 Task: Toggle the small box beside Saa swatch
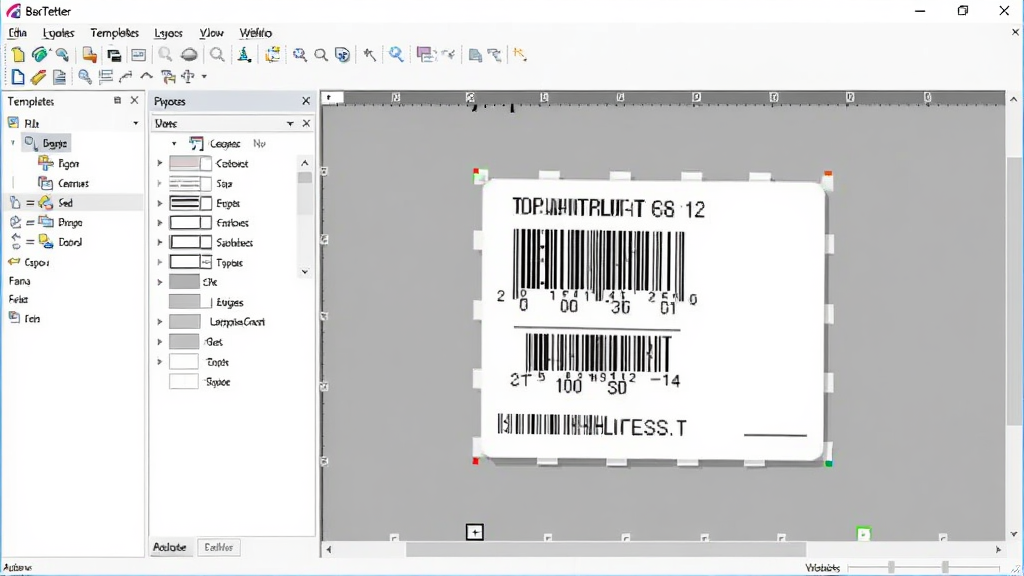(206, 184)
